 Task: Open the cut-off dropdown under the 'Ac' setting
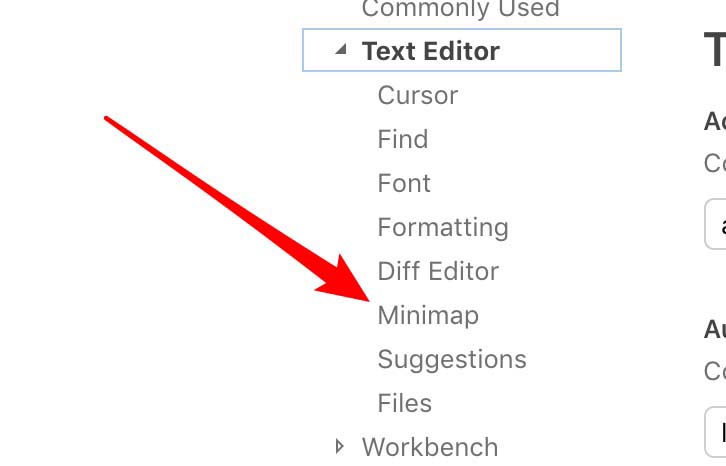(716, 224)
